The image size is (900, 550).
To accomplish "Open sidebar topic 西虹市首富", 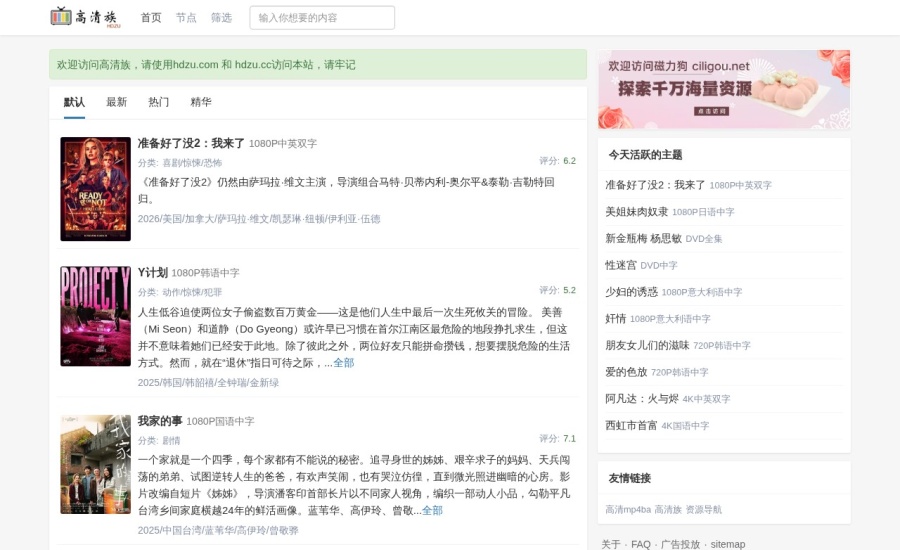I will pos(631,425).
